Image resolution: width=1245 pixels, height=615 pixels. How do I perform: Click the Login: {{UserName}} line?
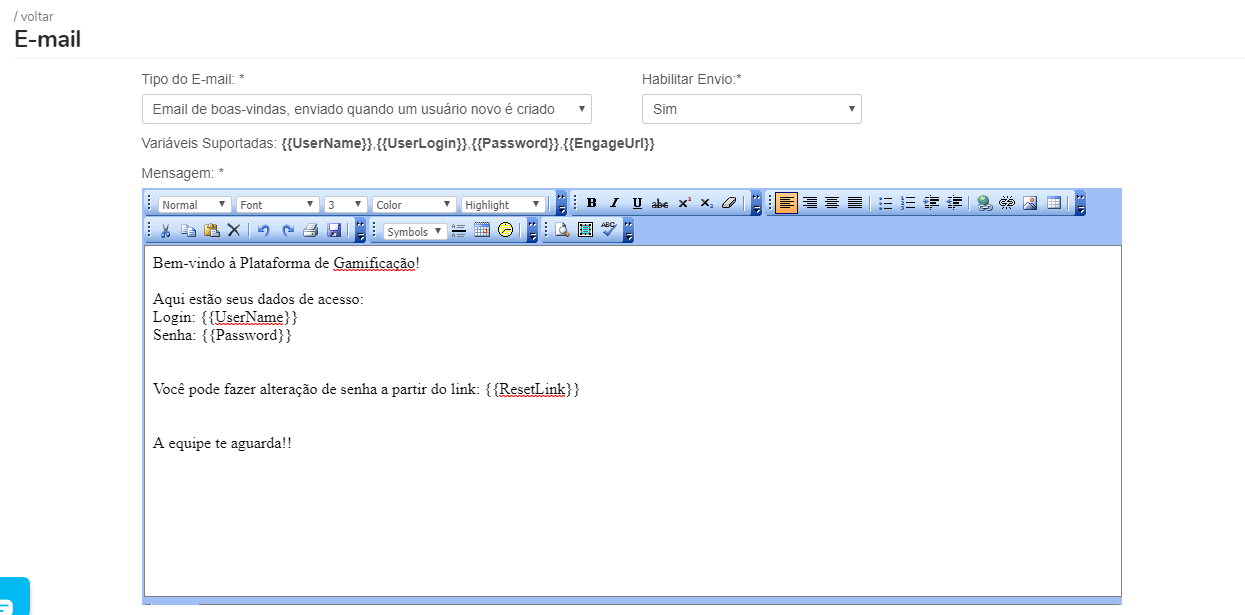click(x=225, y=317)
